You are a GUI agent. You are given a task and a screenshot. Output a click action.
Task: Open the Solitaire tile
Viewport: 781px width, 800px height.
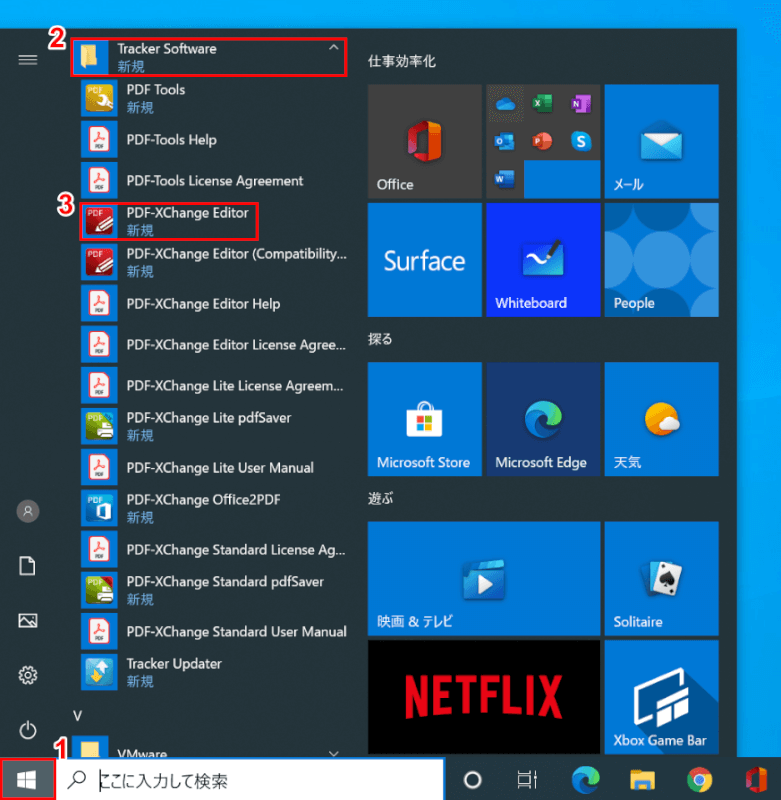[x=662, y=578]
